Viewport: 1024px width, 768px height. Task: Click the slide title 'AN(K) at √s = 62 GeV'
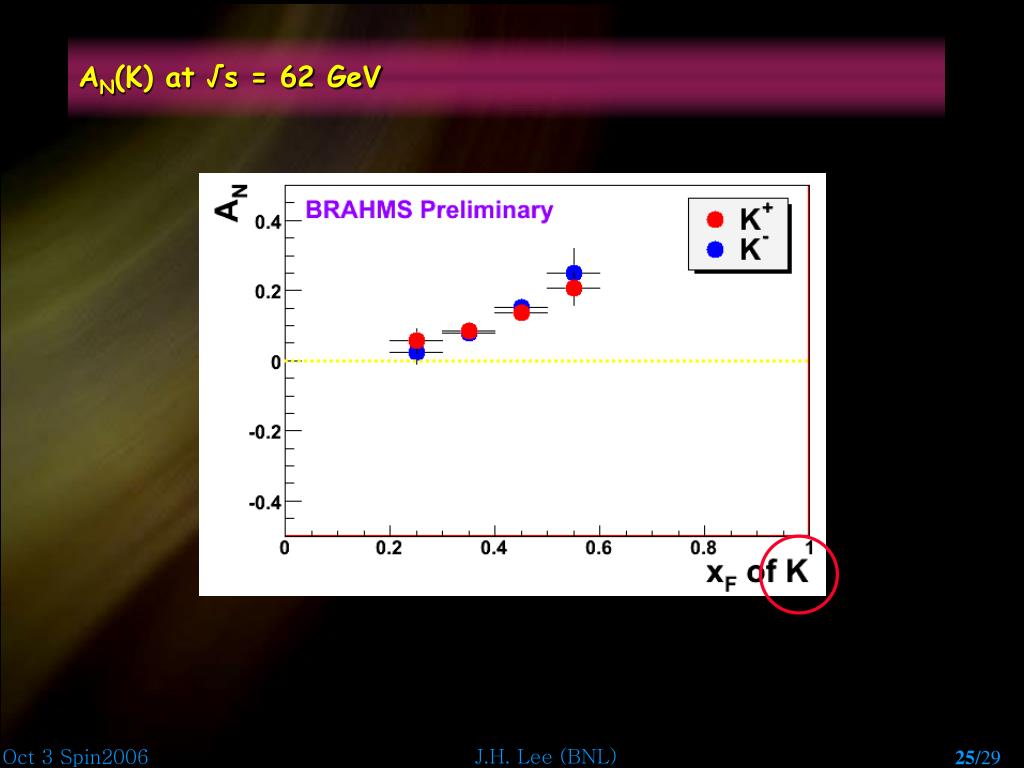pos(230,78)
